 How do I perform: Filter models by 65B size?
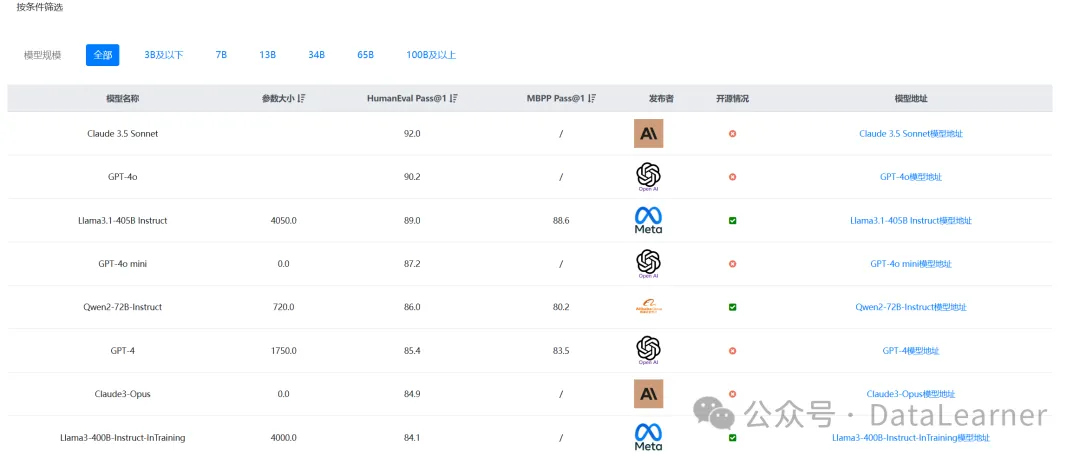tap(366, 55)
